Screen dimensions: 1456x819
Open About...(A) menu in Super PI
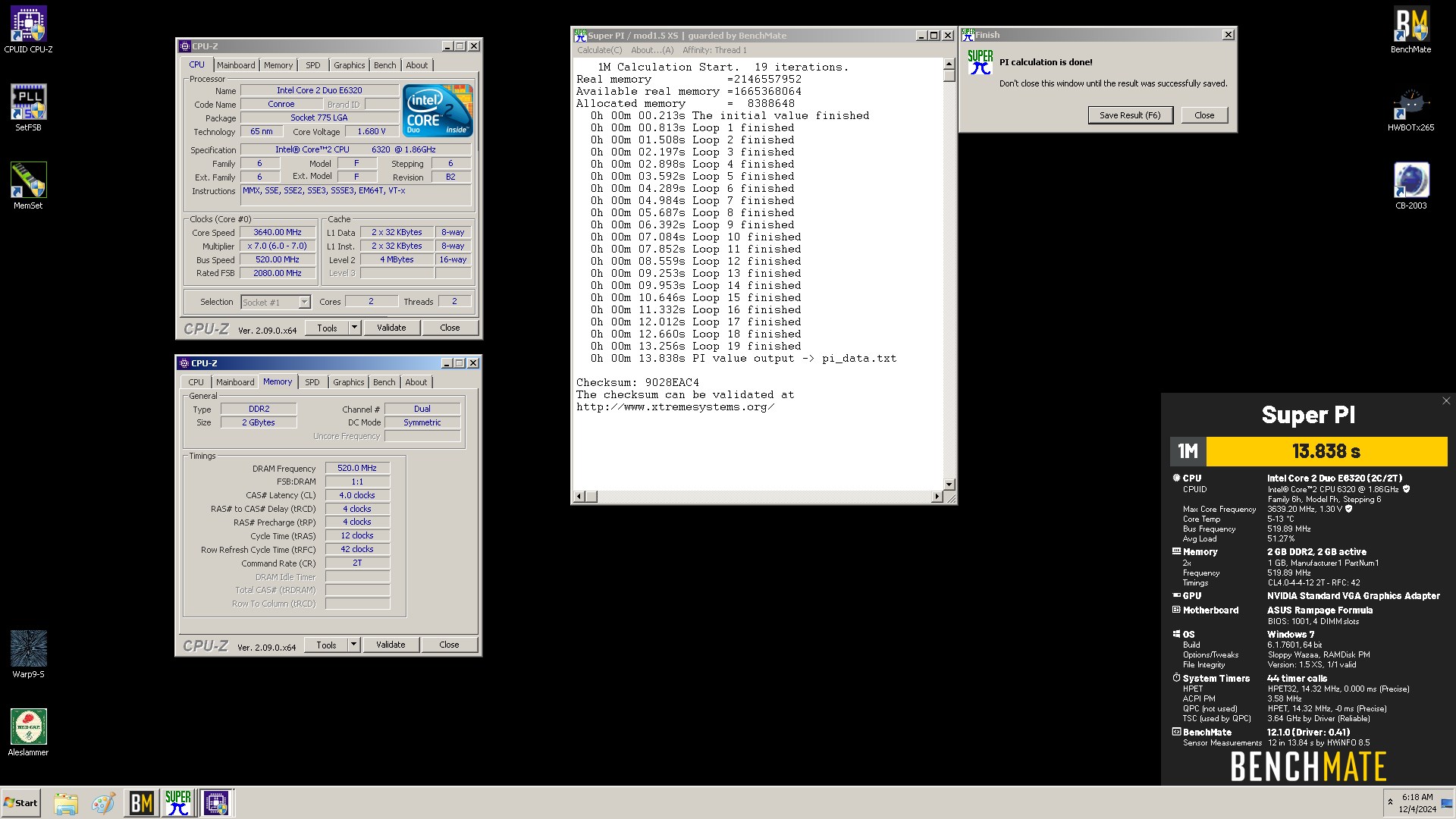click(x=652, y=50)
